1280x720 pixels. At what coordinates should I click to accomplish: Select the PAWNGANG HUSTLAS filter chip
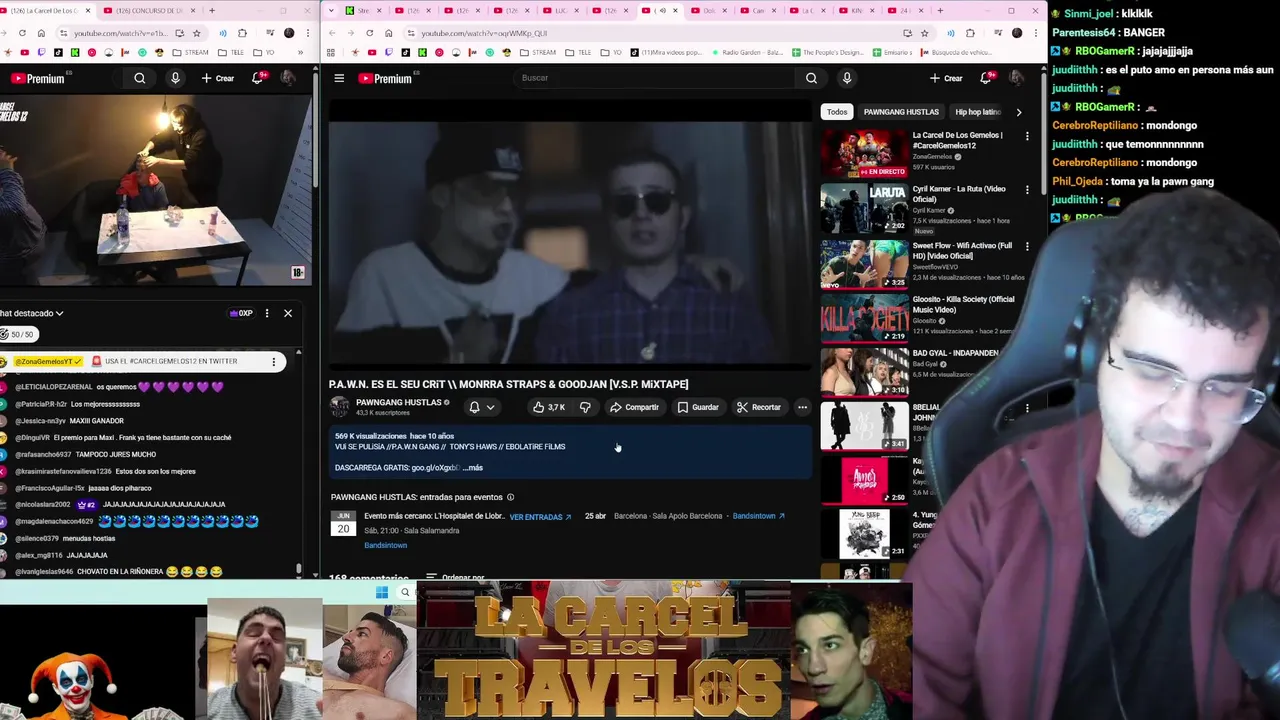(901, 112)
